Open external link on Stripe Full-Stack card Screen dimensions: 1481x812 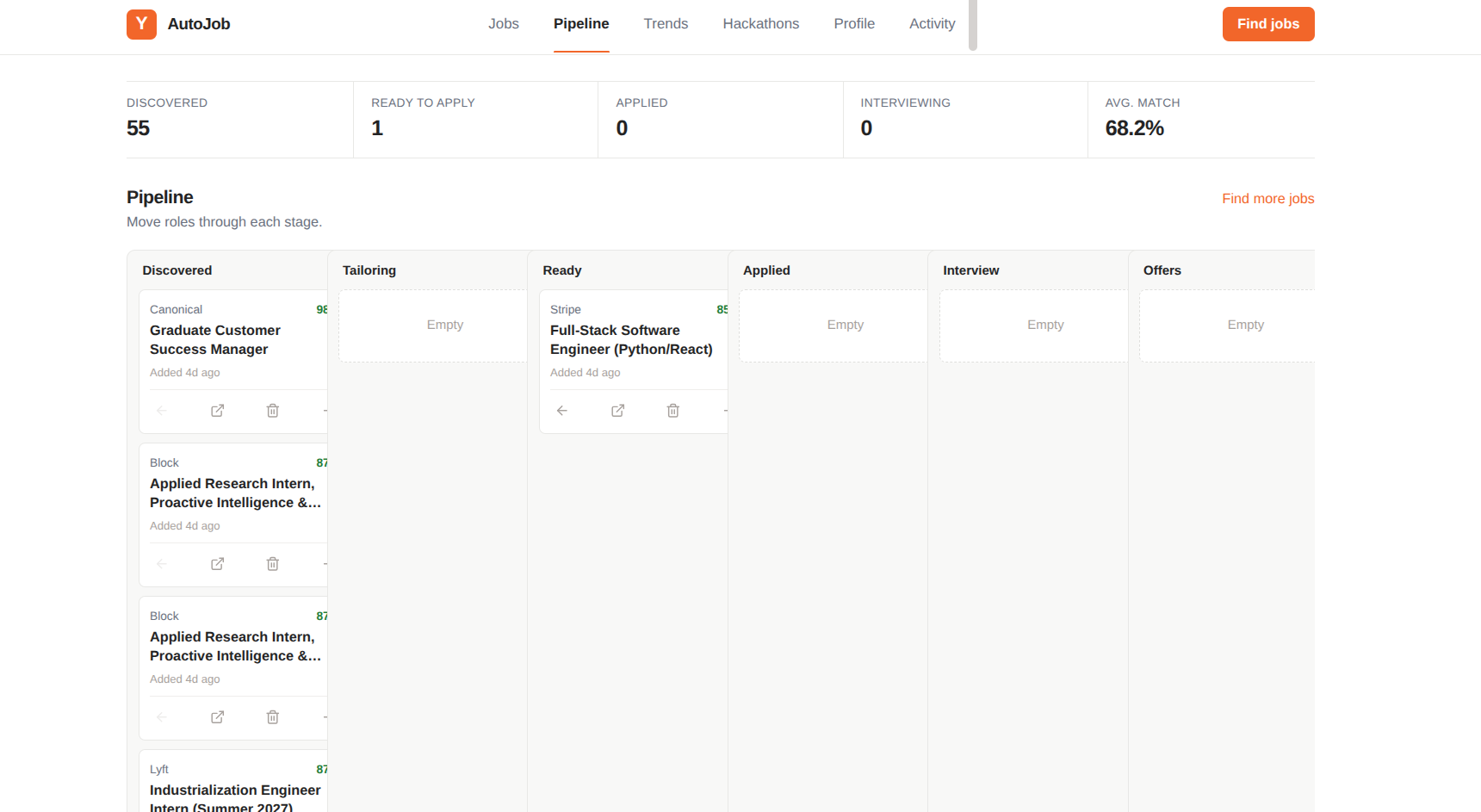tap(618, 411)
